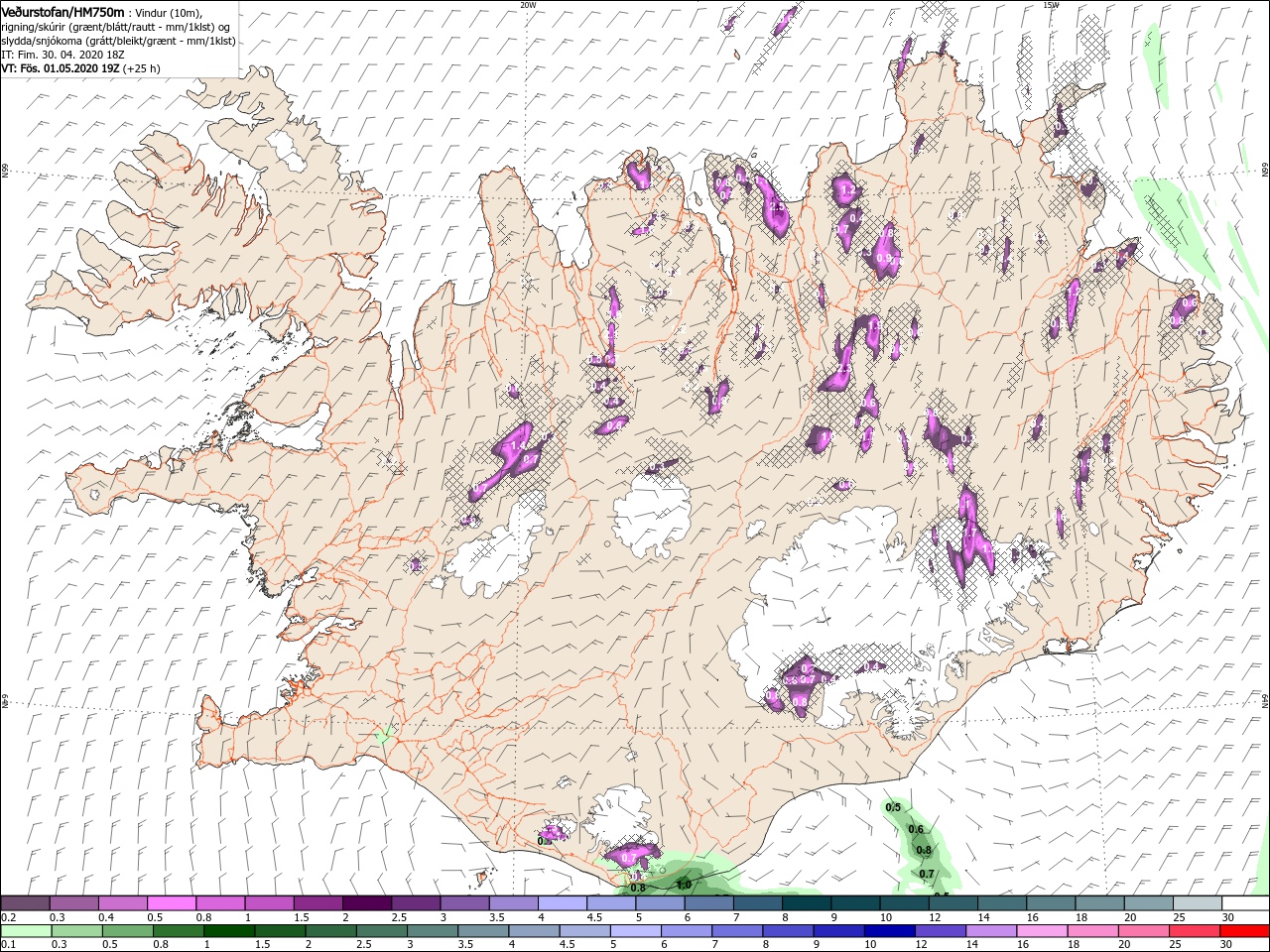Click the pink 16 swatch in bottom legend
1270x952 pixels.
point(1043,931)
